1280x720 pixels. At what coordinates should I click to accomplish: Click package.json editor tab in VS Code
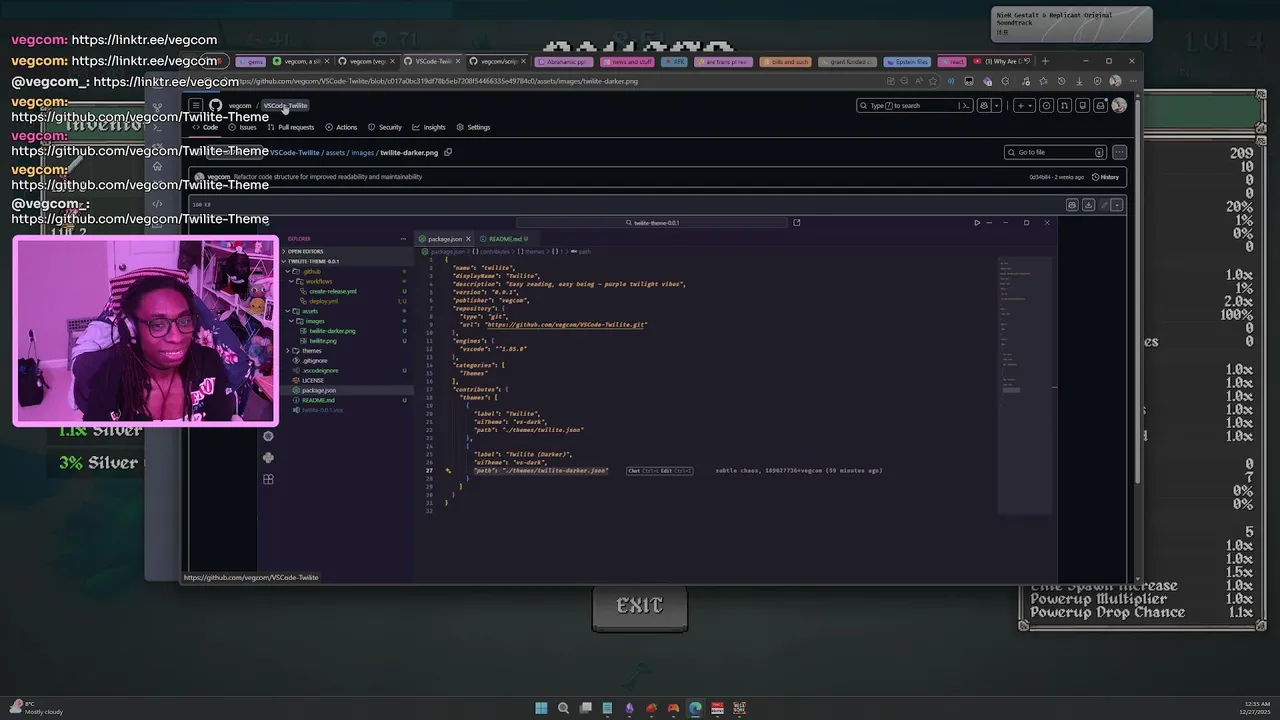445,239
